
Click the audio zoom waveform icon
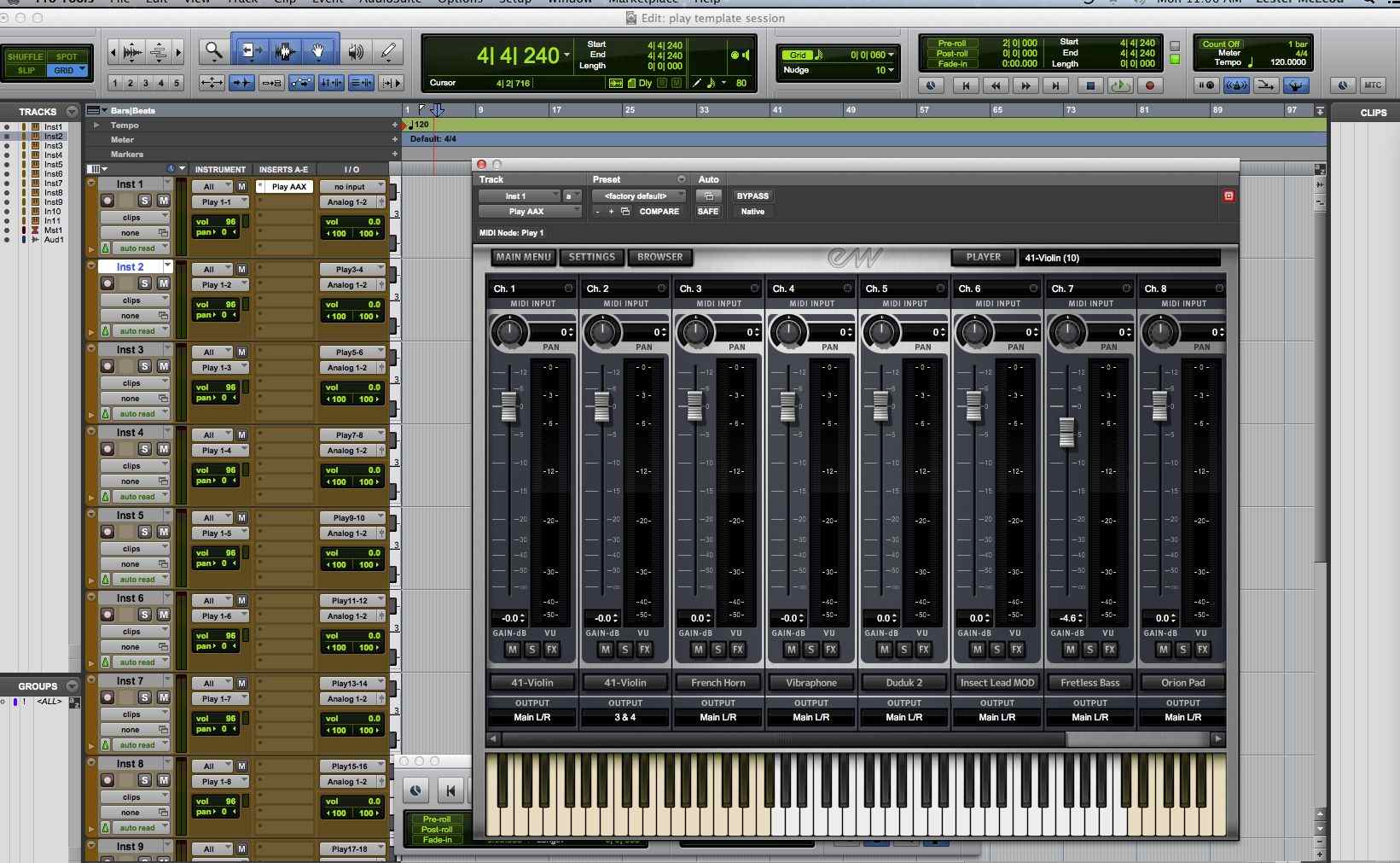132,53
